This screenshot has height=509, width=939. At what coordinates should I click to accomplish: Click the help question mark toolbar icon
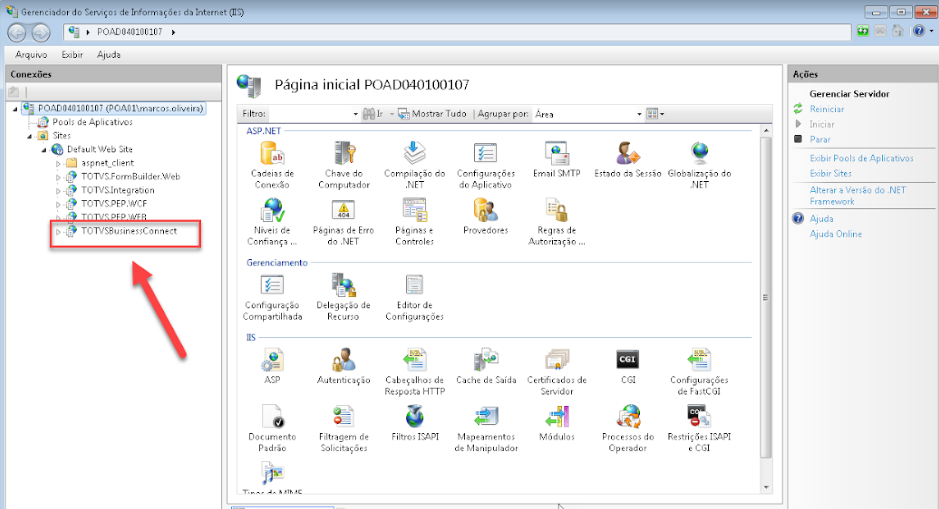919,31
